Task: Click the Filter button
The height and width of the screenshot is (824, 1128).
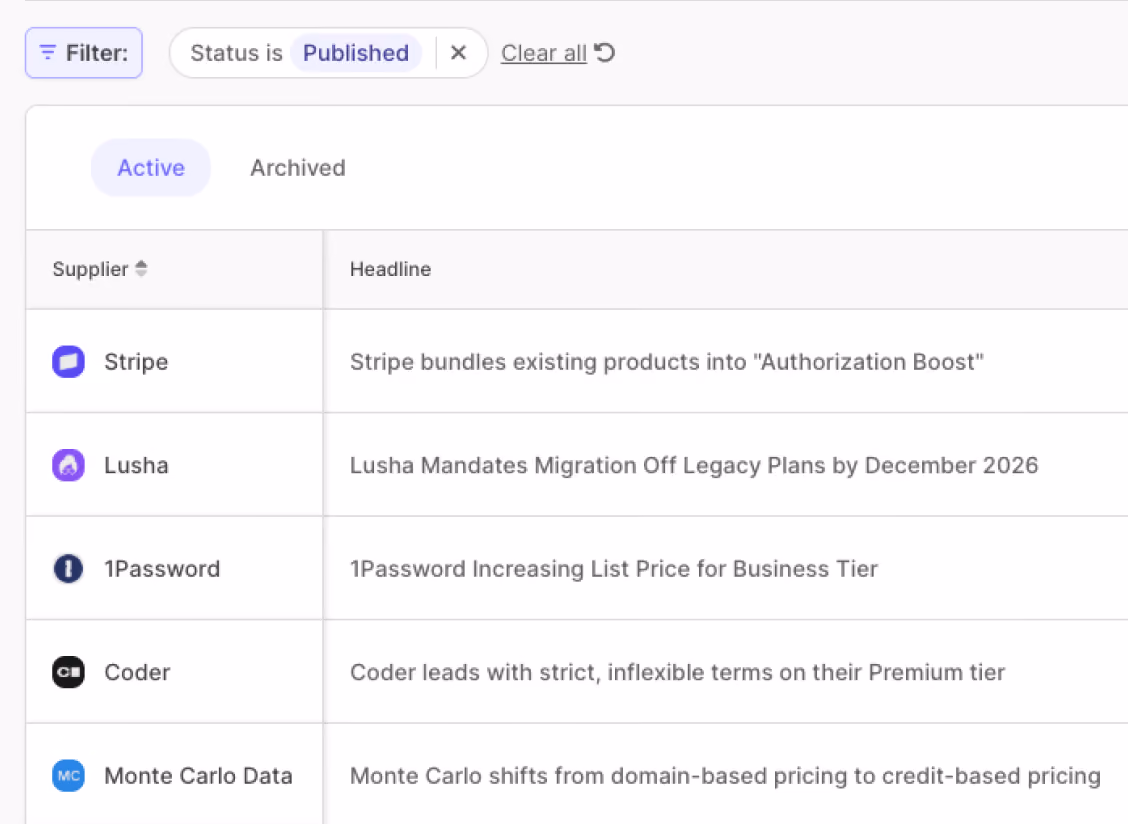Action: (x=83, y=53)
